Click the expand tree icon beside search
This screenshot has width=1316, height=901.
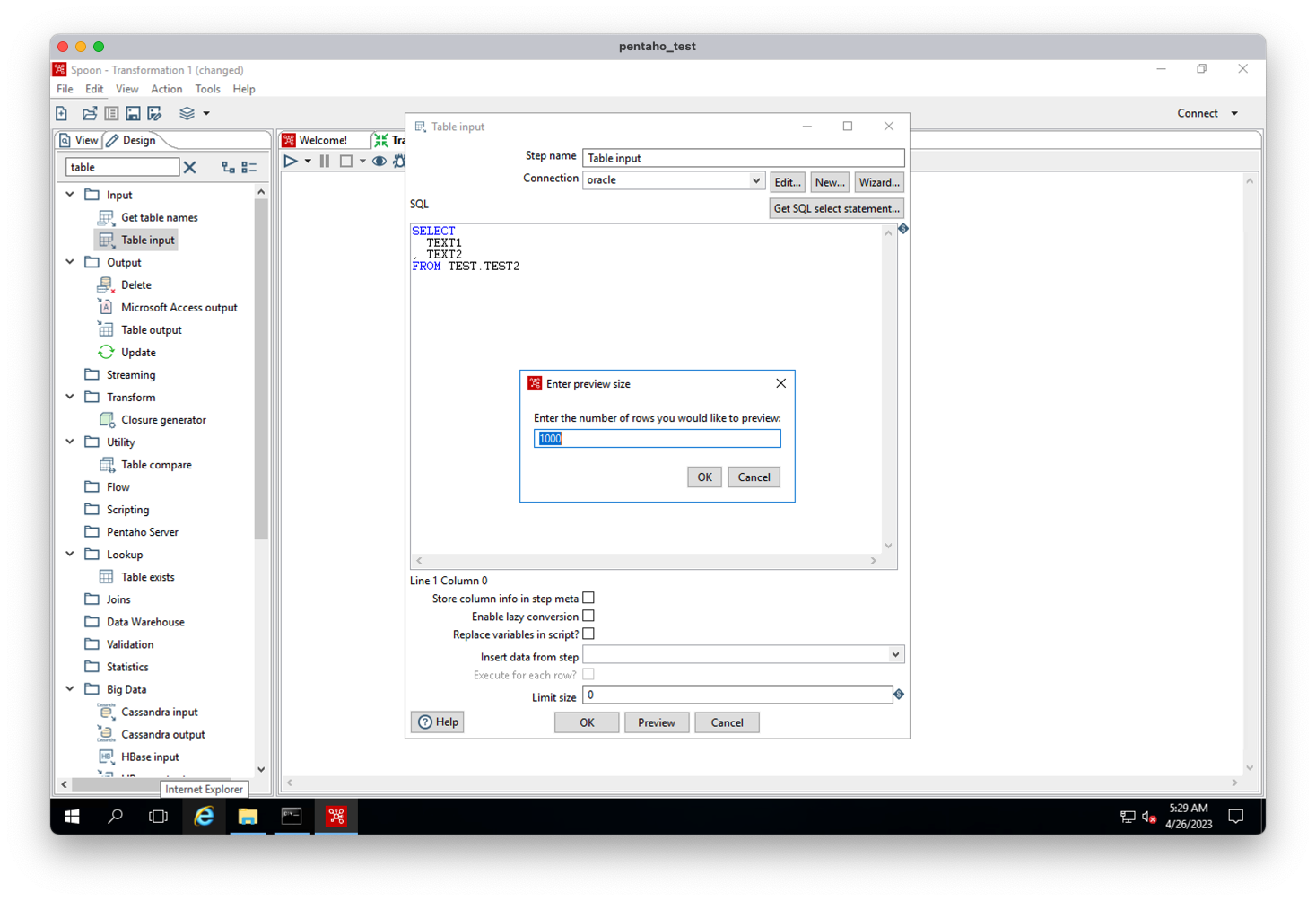click(x=228, y=167)
